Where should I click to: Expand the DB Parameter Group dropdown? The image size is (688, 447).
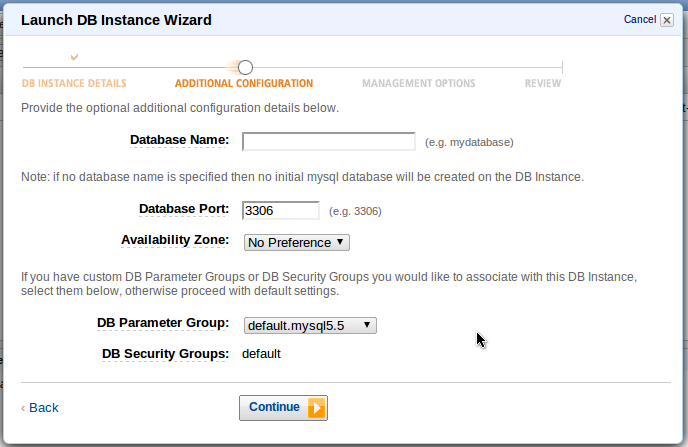(310, 325)
